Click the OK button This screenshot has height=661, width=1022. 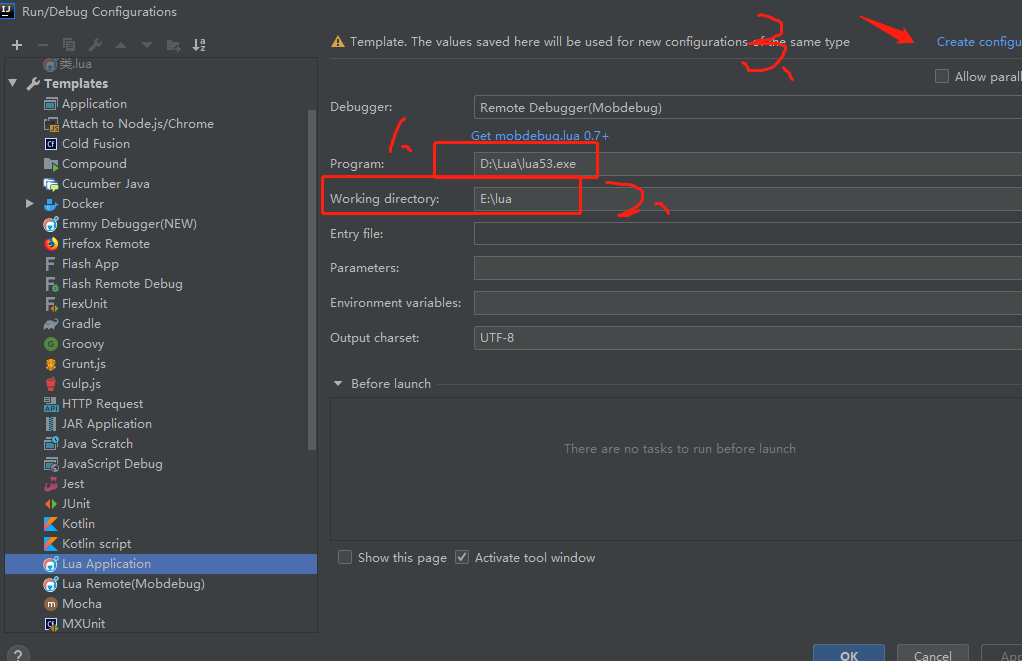pyautogui.click(x=849, y=653)
